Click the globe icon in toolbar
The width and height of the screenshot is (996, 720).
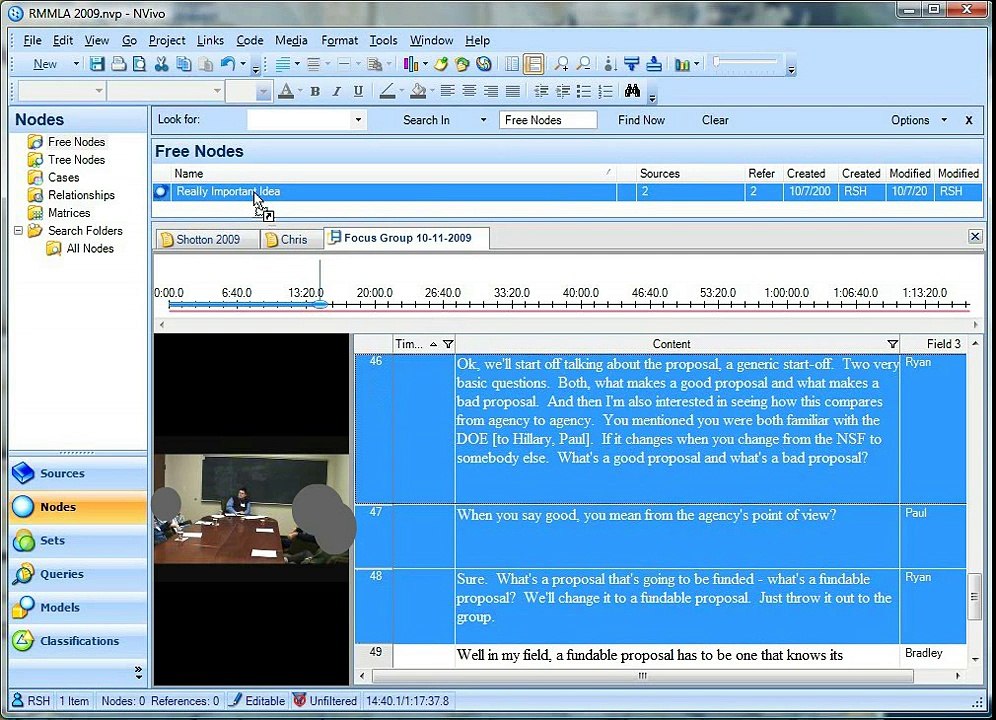point(484,64)
